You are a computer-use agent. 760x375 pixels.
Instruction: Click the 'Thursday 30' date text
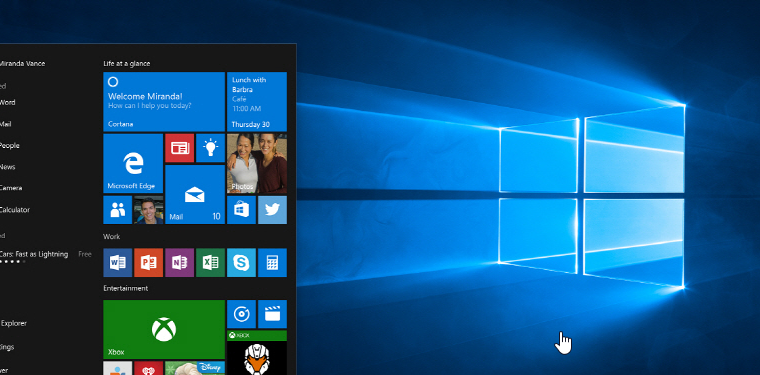(x=251, y=125)
